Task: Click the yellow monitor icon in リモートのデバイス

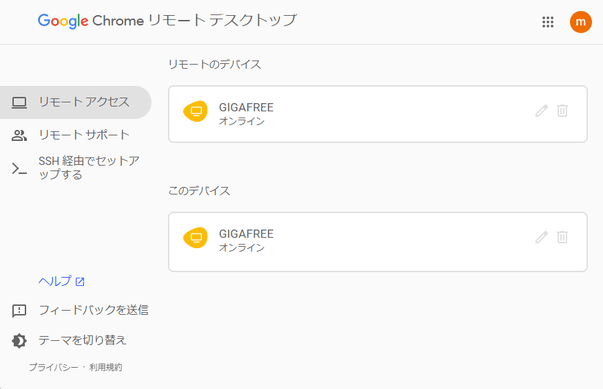Action: click(196, 111)
